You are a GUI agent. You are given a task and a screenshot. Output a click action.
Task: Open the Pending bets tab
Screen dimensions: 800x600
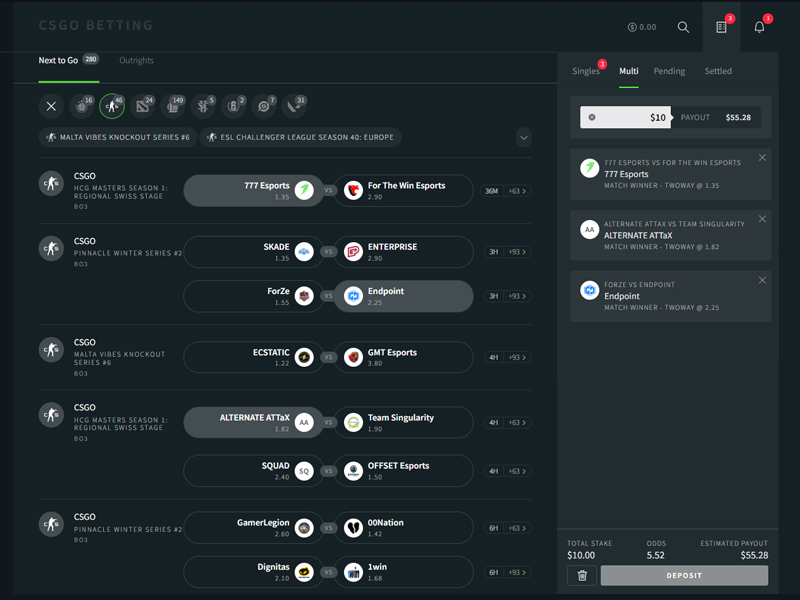[669, 71]
